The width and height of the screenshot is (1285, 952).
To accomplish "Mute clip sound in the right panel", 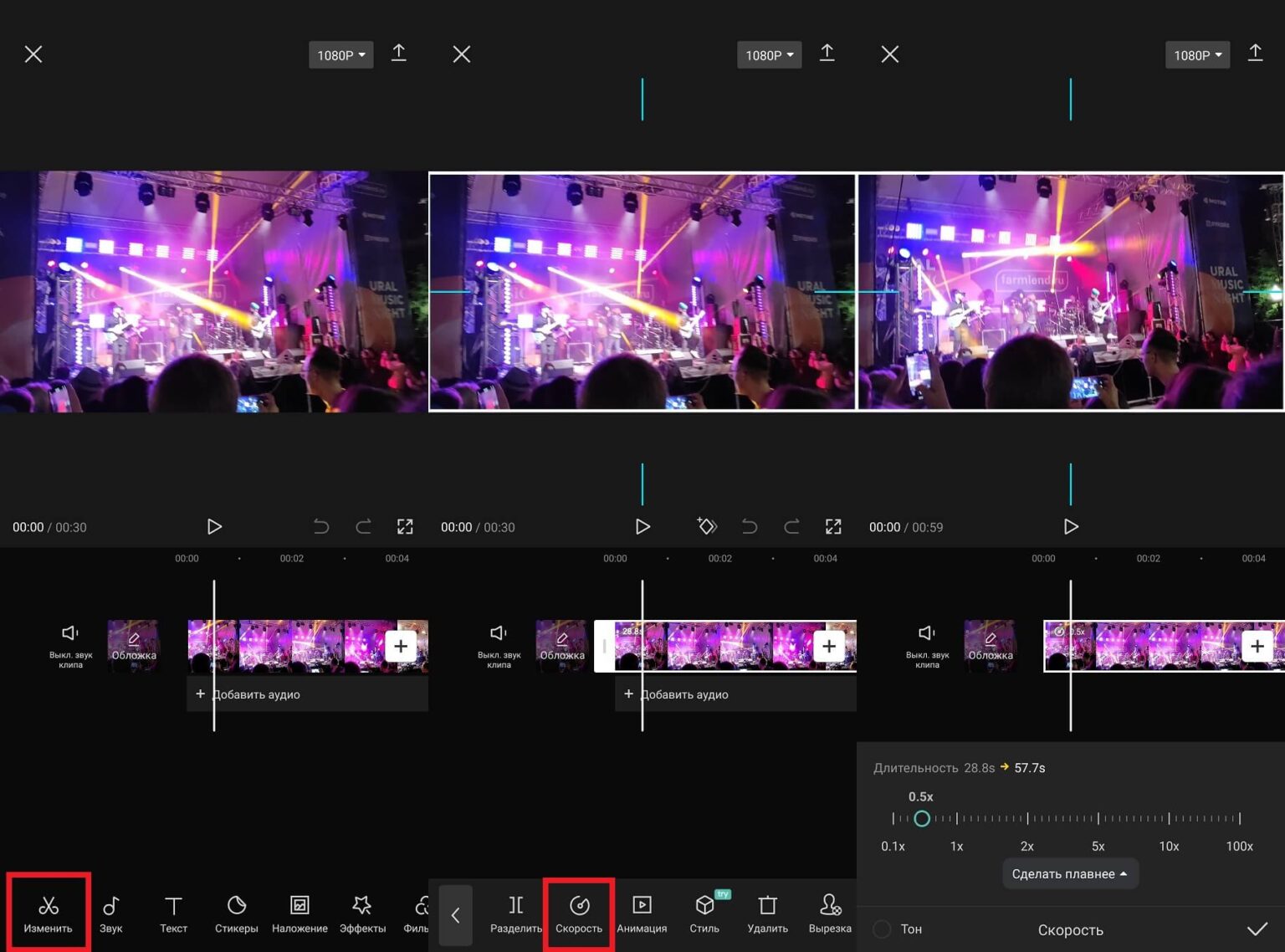I will coord(927,642).
